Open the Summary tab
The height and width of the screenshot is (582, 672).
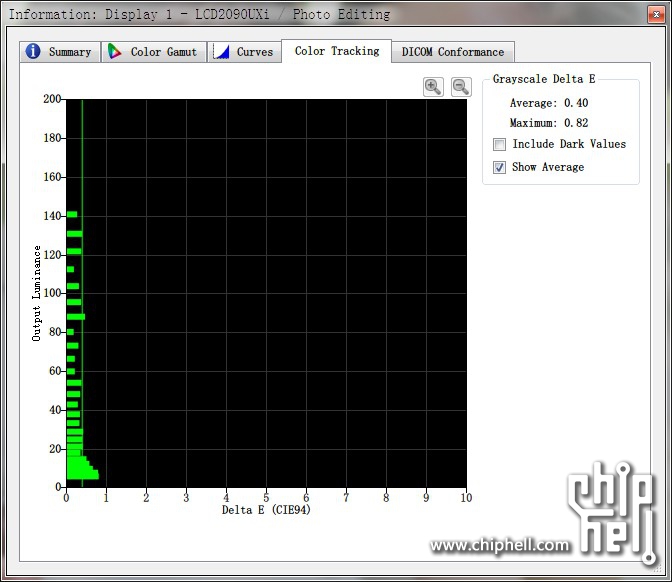point(60,52)
